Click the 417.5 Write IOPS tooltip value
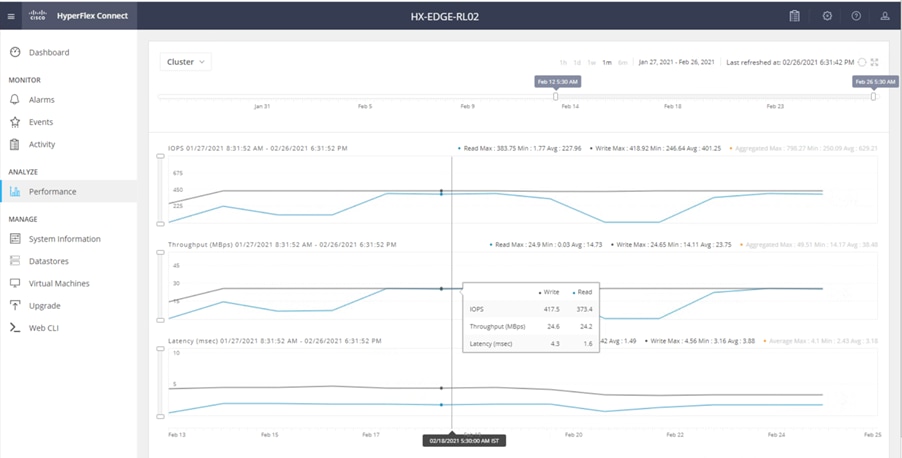The image size is (902, 458). (551, 310)
